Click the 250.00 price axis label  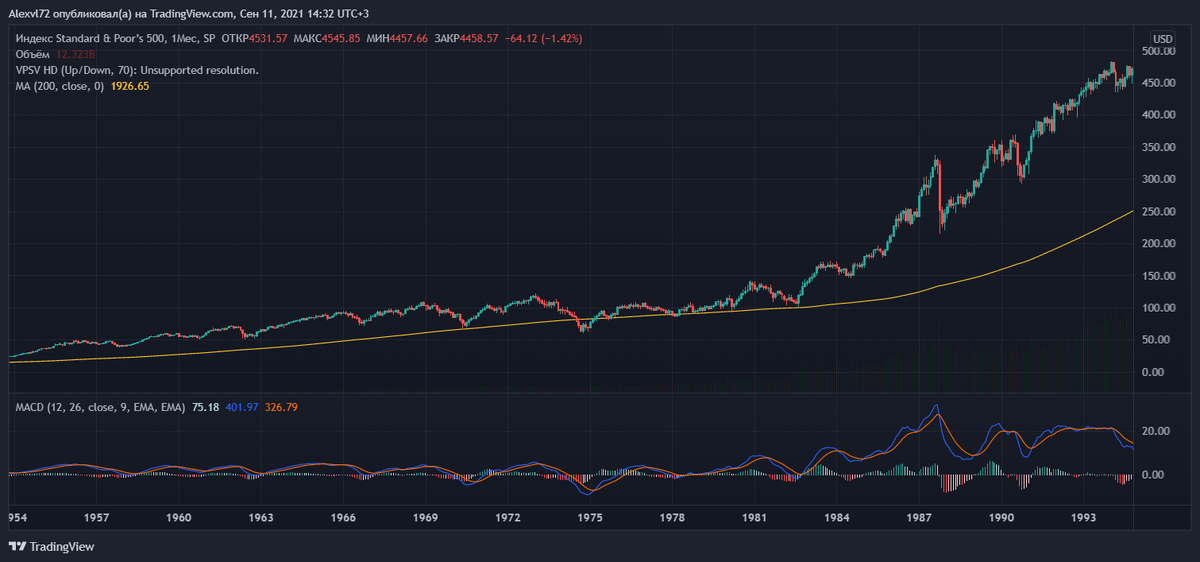1158,211
